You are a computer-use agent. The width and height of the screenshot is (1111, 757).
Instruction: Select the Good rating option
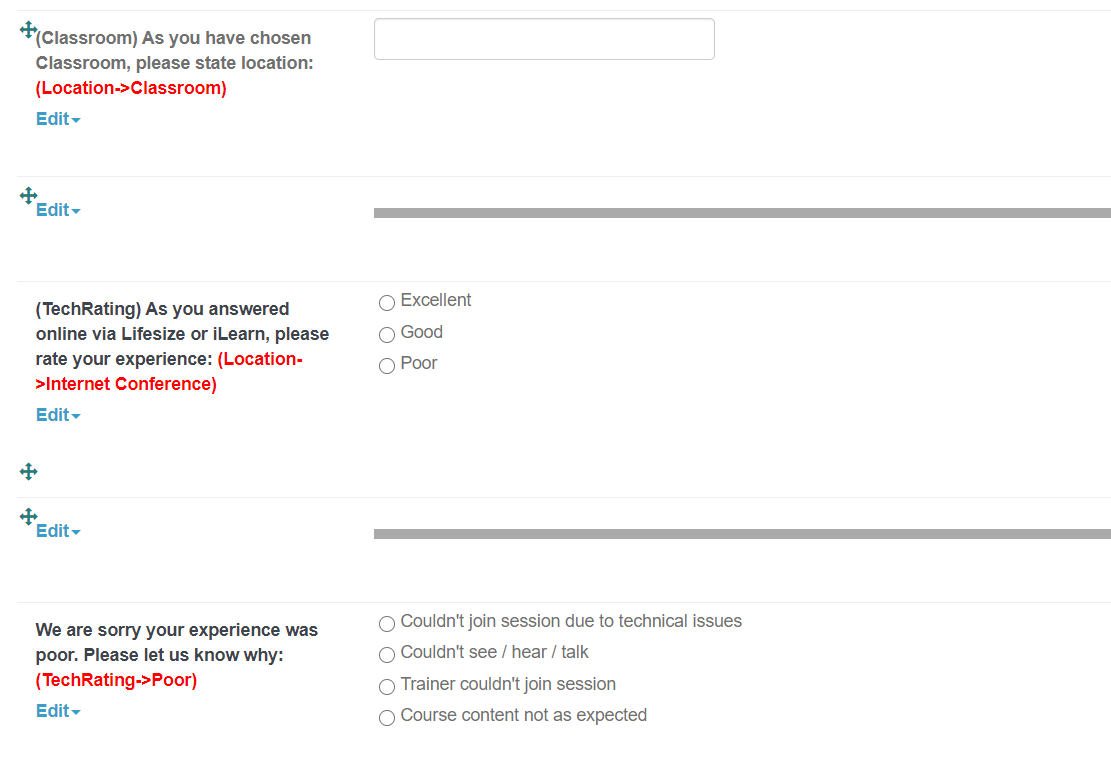click(x=387, y=335)
